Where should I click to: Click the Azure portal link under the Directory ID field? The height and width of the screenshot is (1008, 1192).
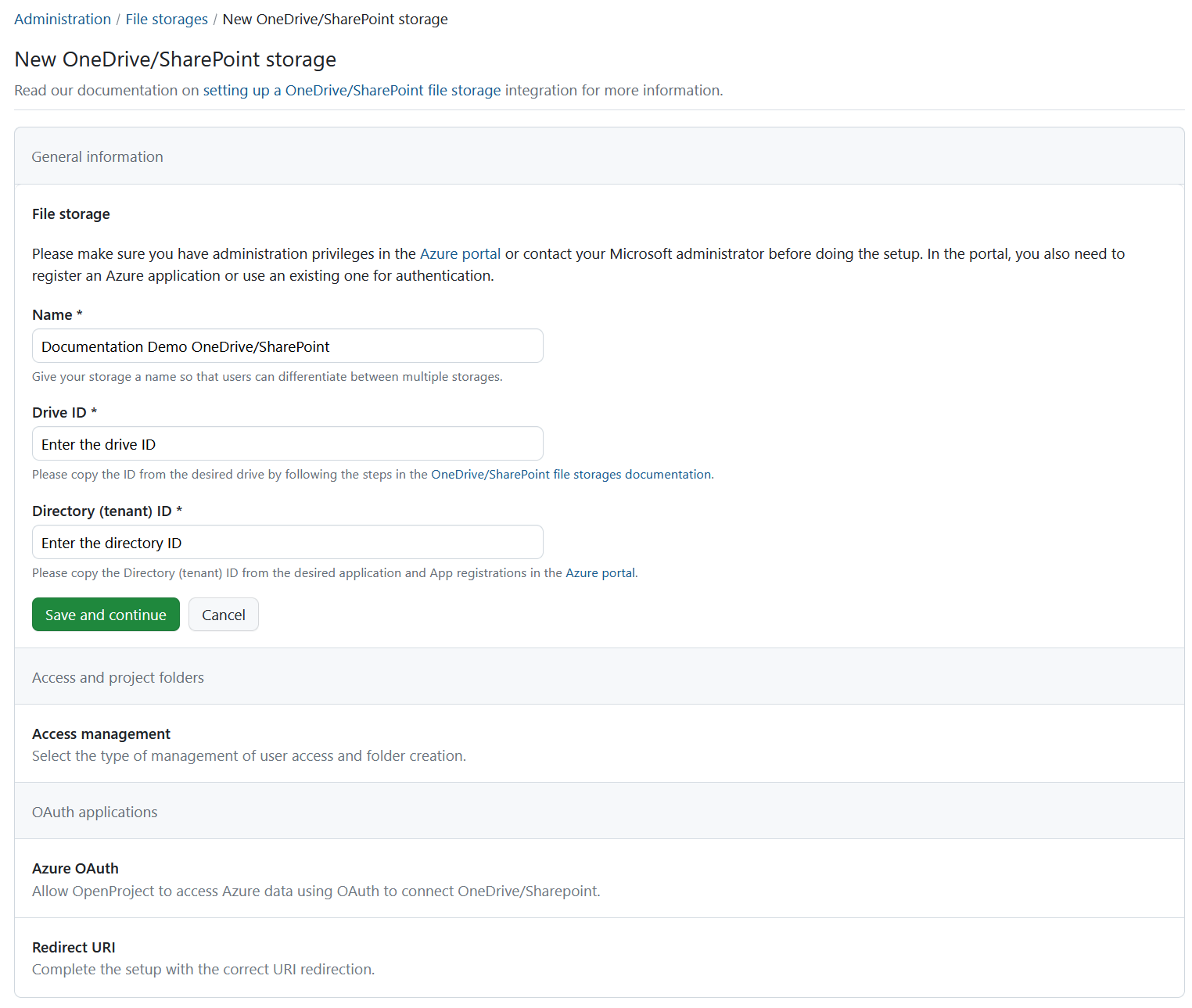[600, 573]
